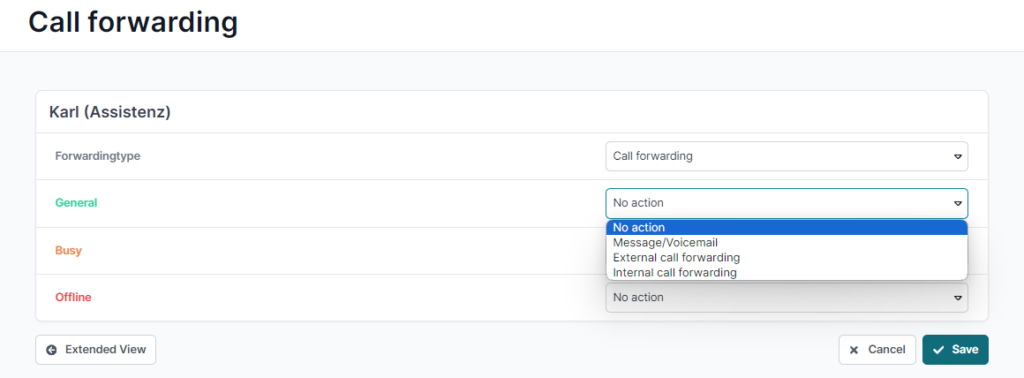Click the Karl (Assistenz) card header
This screenshot has width=1024, height=378.
pos(512,112)
